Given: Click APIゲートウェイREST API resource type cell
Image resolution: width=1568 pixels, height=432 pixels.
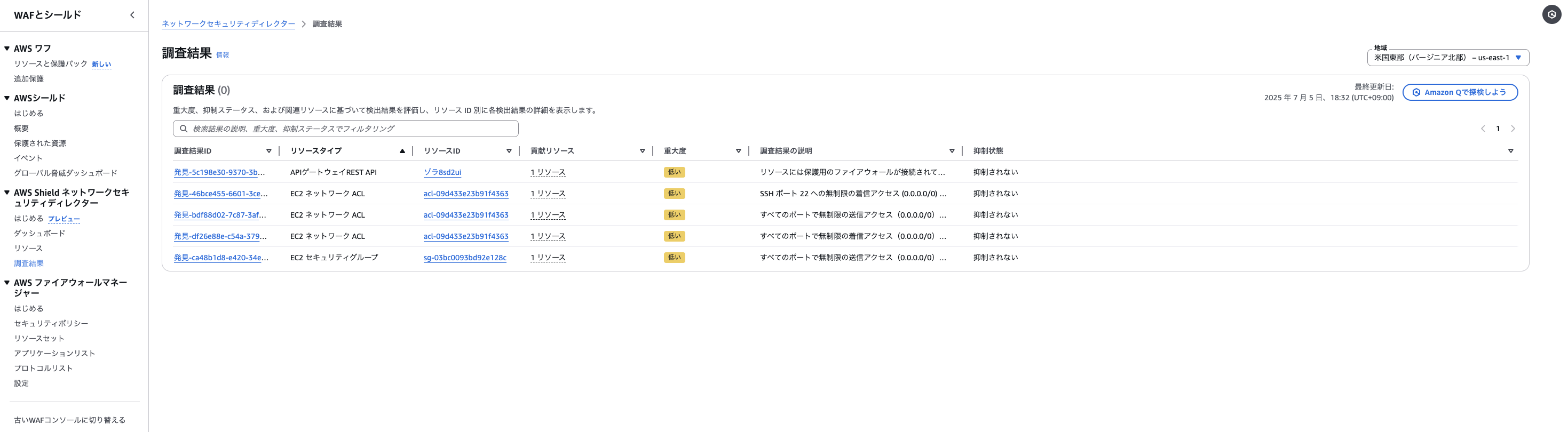Looking at the screenshot, I should (x=334, y=172).
